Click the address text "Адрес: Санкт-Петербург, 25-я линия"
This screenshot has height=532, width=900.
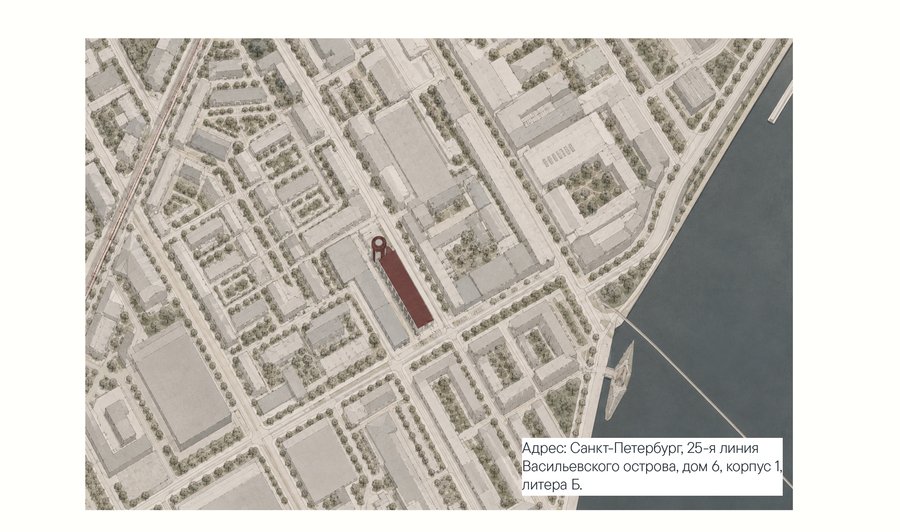[x=640, y=448]
